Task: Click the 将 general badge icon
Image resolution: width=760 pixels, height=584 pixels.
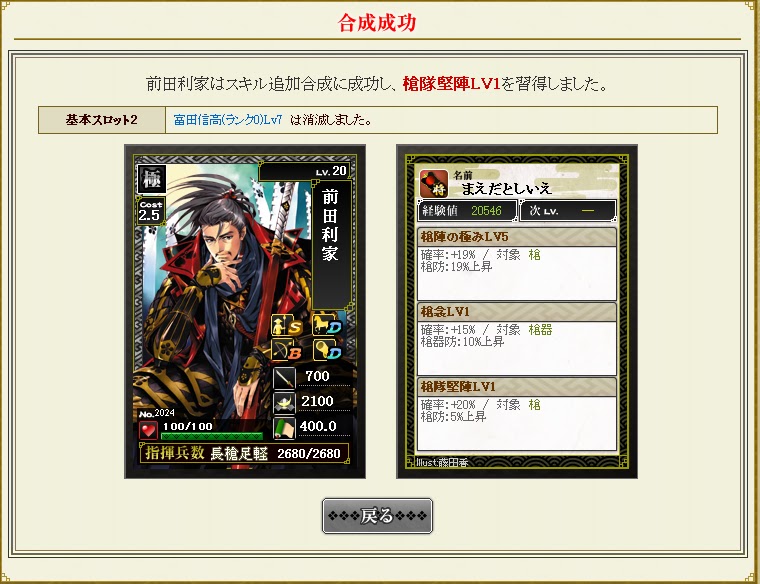Action: 434,184
